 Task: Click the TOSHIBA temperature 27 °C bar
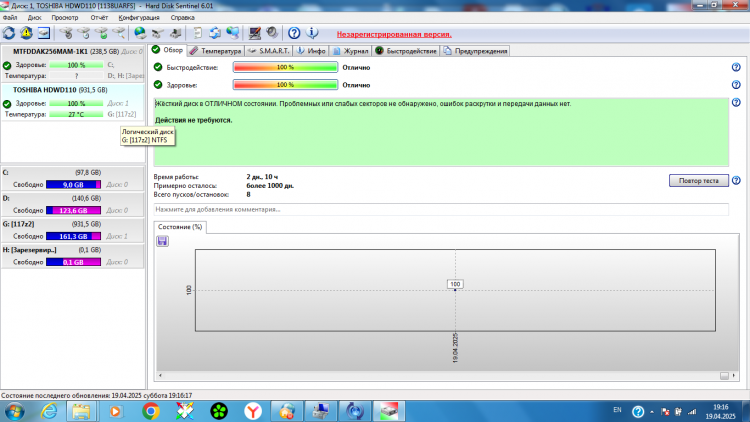[76, 114]
